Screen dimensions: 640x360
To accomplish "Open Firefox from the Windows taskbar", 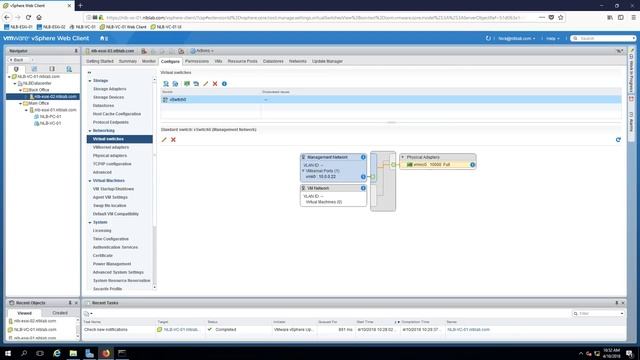I will (106, 353).
